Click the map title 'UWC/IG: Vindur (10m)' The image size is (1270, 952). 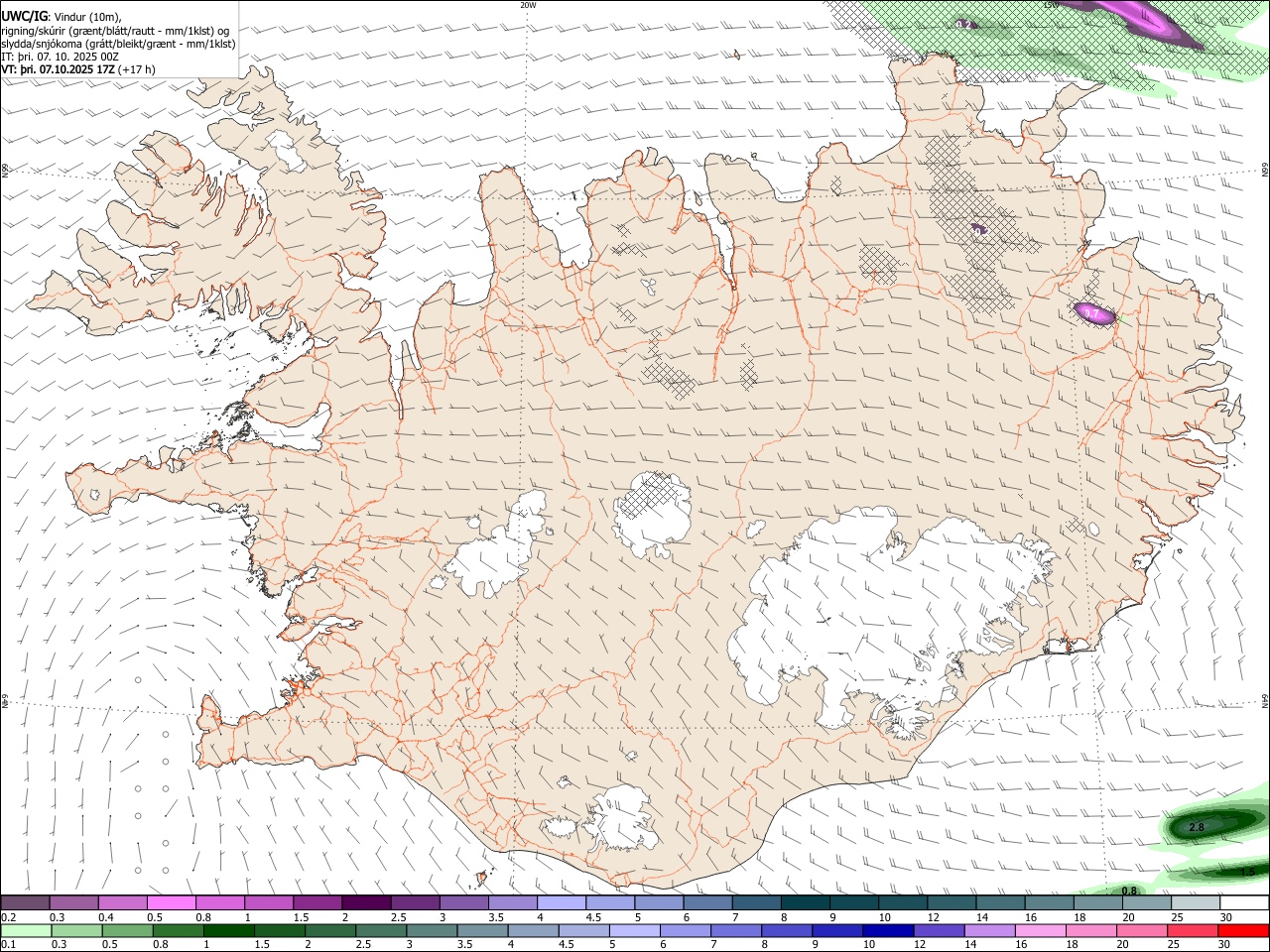coord(62,17)
